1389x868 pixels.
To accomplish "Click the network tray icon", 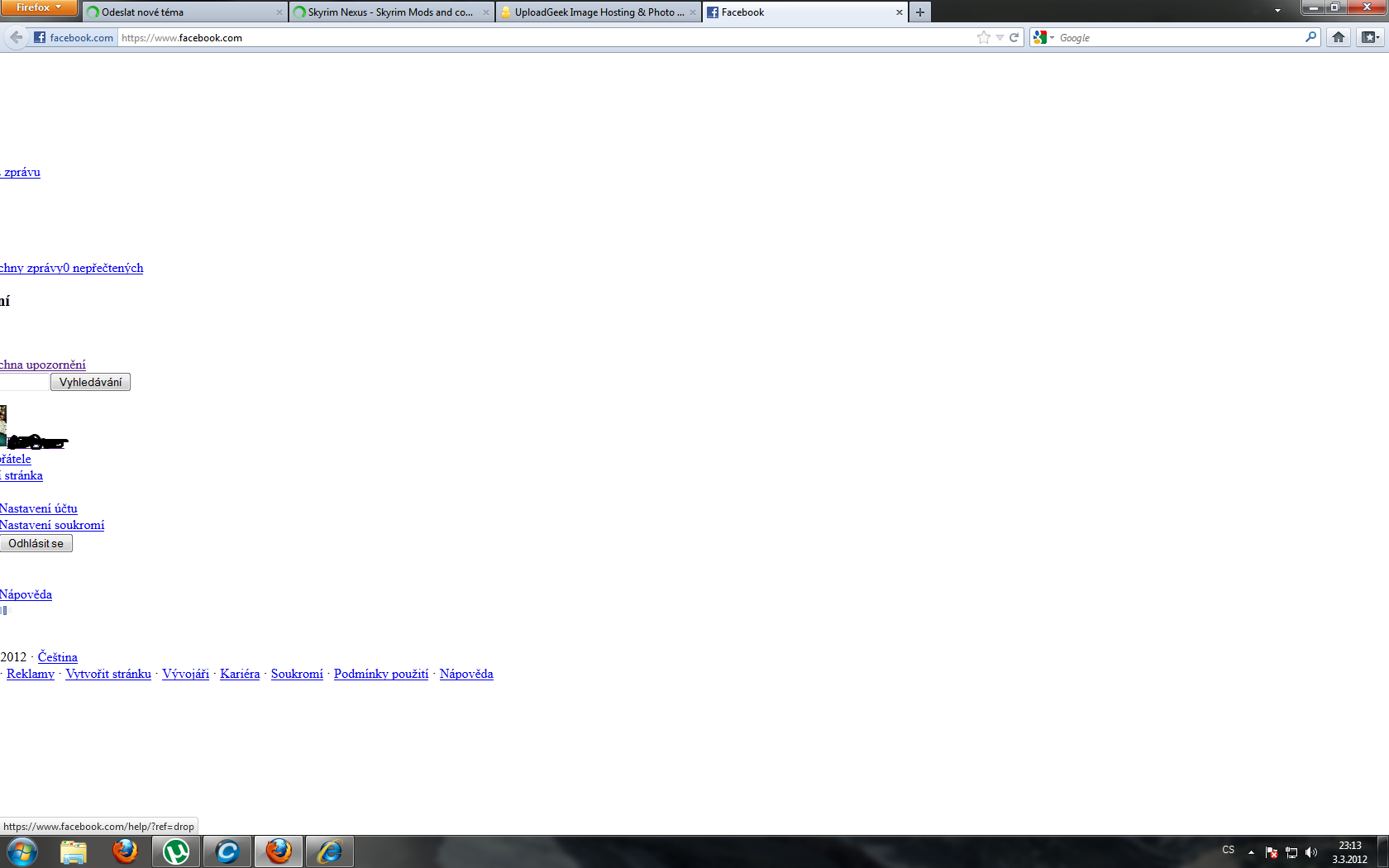I will (1291, 852).
